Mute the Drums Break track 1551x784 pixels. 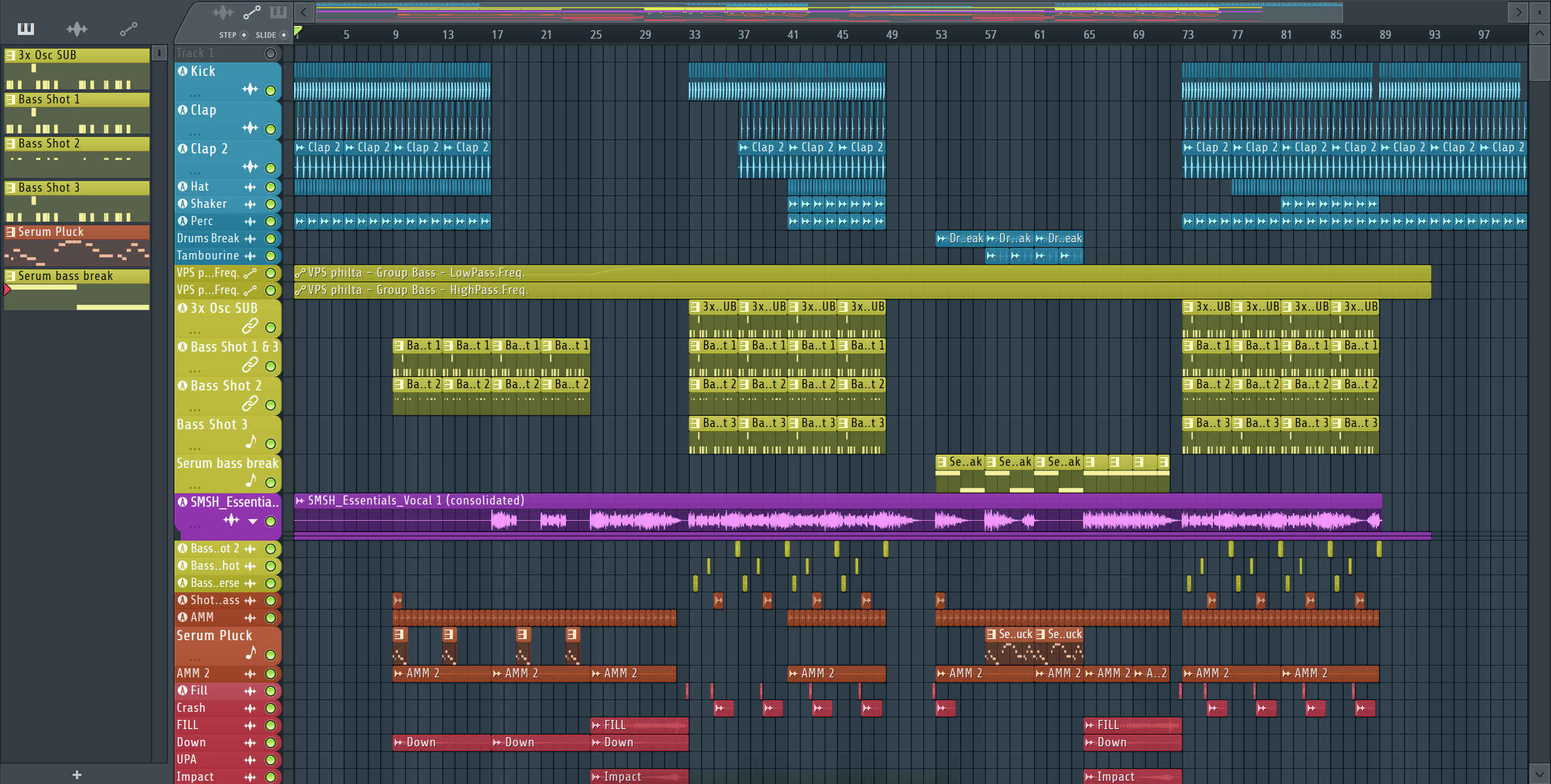271,239
